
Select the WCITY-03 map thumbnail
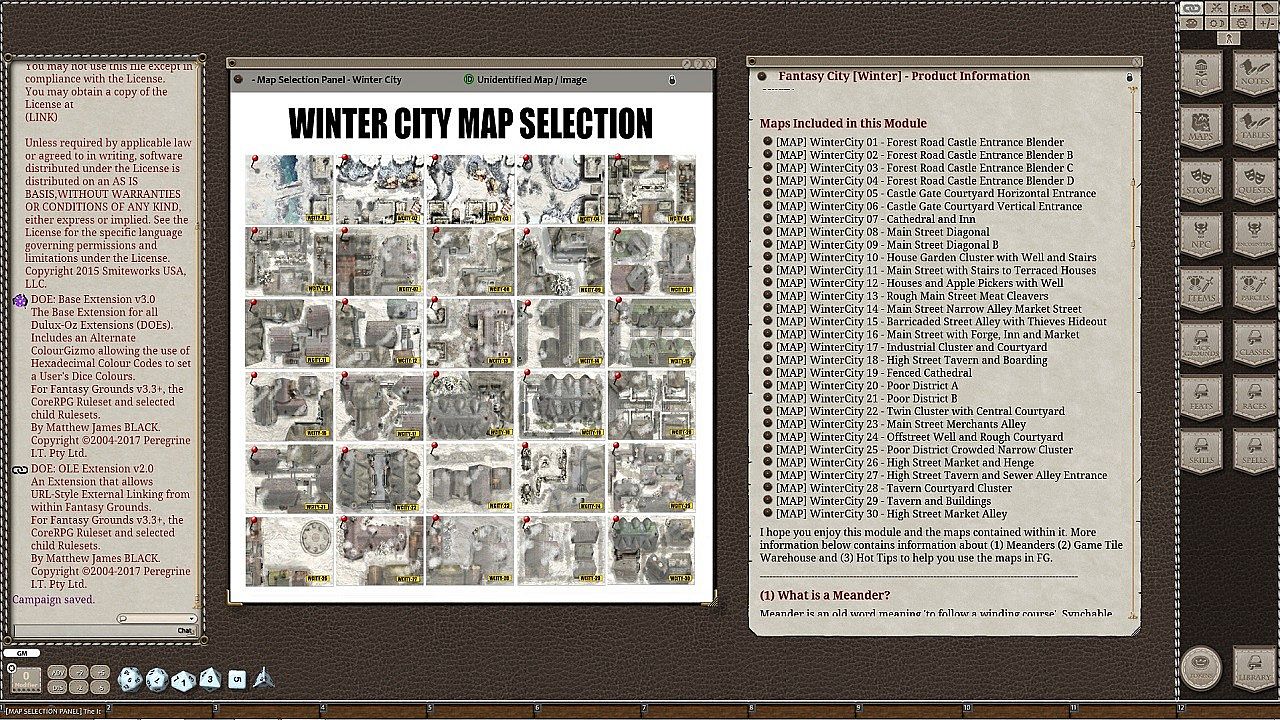pos(470,189)
